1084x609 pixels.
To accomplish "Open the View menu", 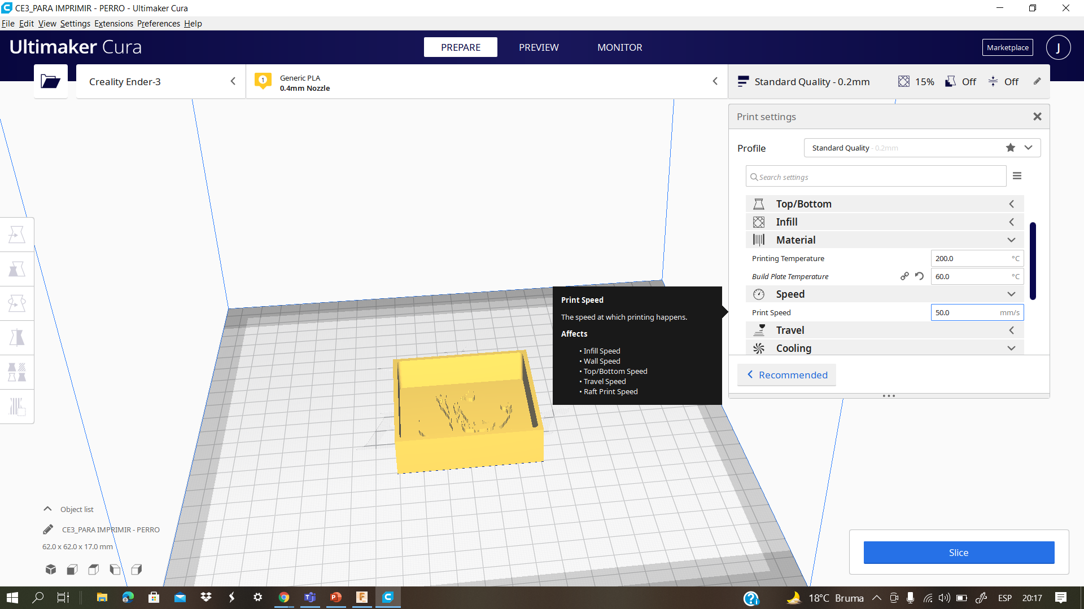I will 47,24.
